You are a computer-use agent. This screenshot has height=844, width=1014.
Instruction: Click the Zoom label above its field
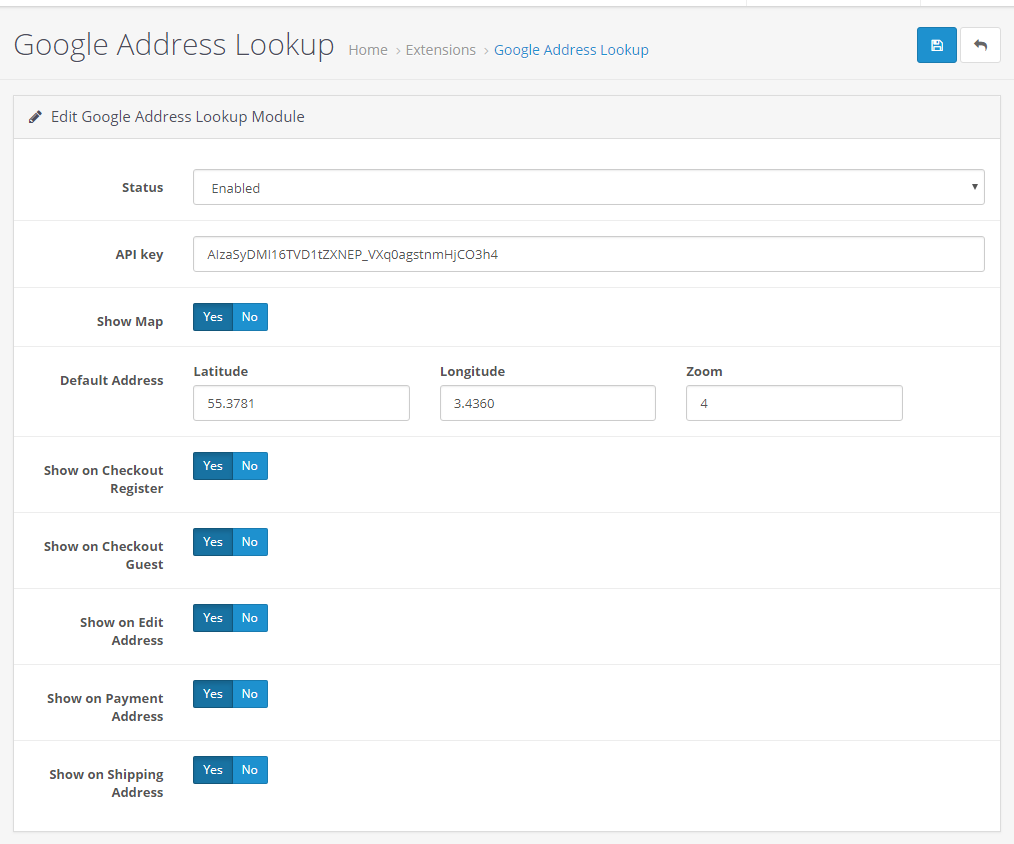pyautogui.click(x=704, y=371)
